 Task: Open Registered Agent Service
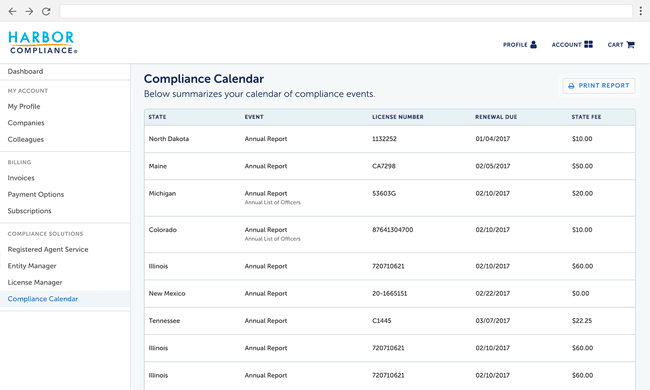pos(48,250)
